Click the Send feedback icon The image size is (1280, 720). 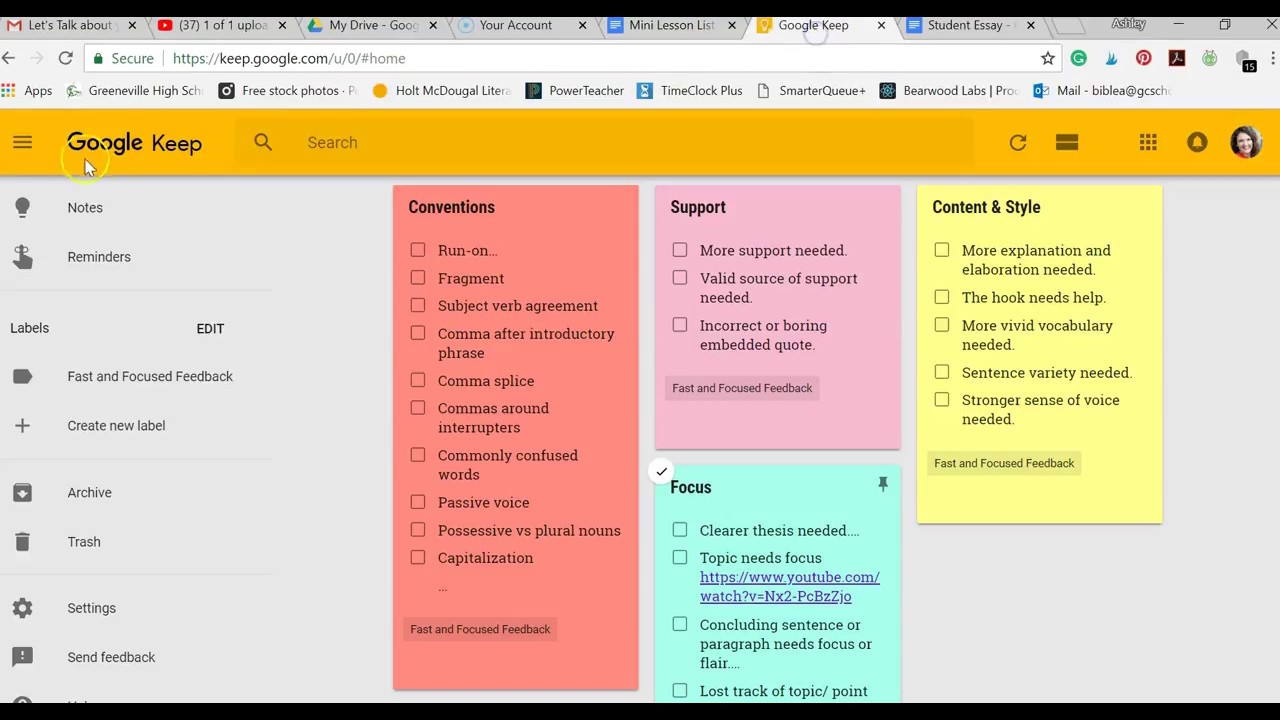22,657
